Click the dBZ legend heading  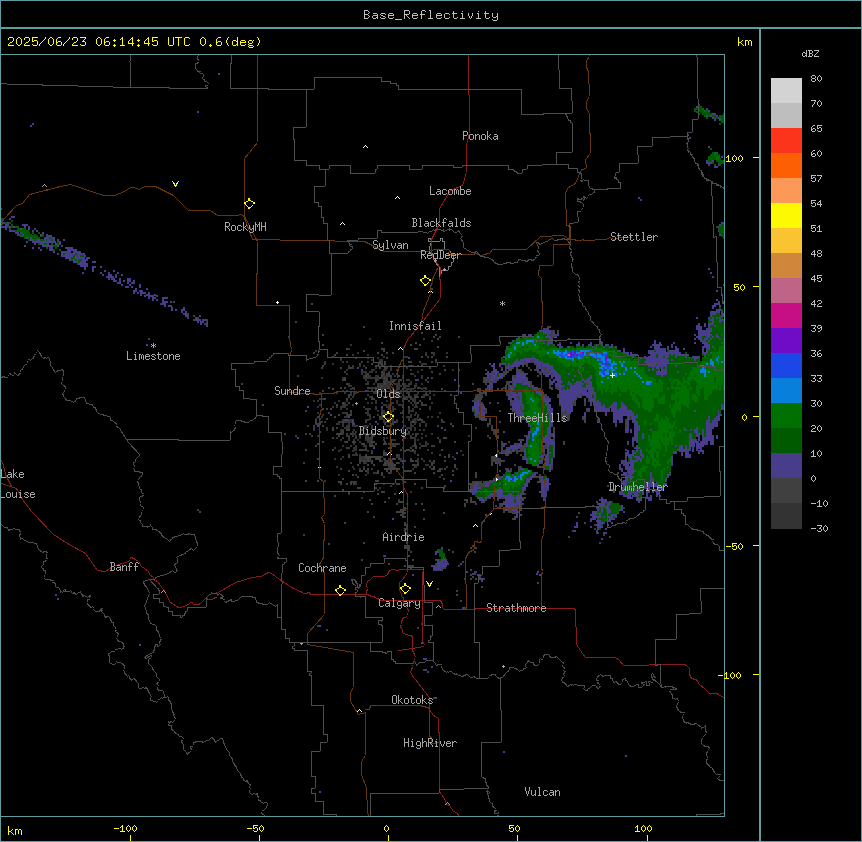pos(810,53)
